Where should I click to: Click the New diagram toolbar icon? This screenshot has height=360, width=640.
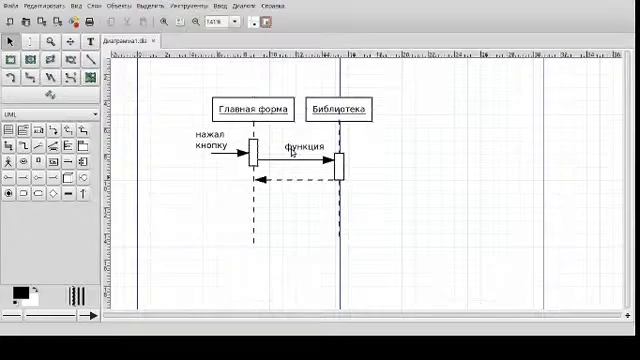(x=10, y=22)
